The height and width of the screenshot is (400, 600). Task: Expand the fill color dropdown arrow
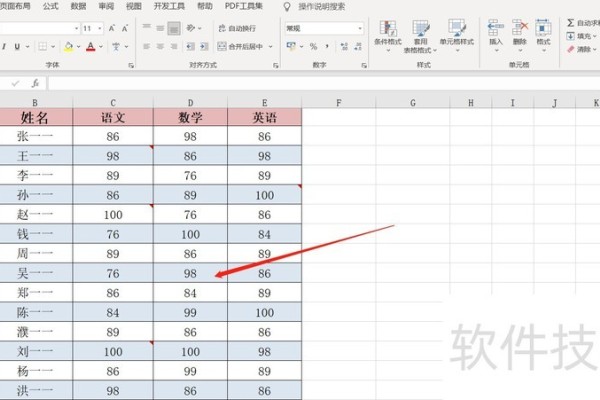(x=78, y=47)
